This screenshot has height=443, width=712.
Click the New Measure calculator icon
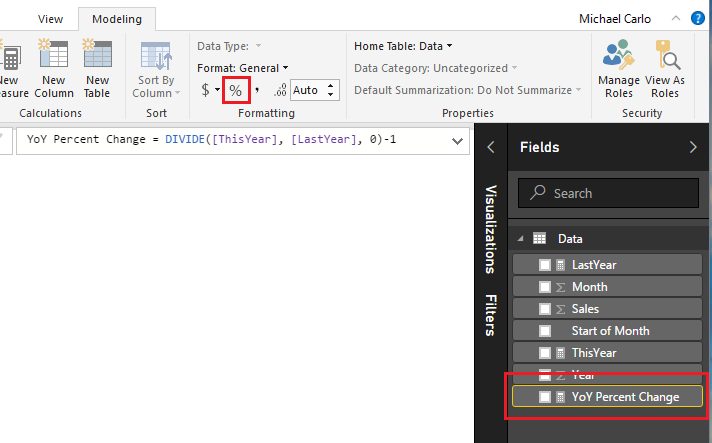10,57
